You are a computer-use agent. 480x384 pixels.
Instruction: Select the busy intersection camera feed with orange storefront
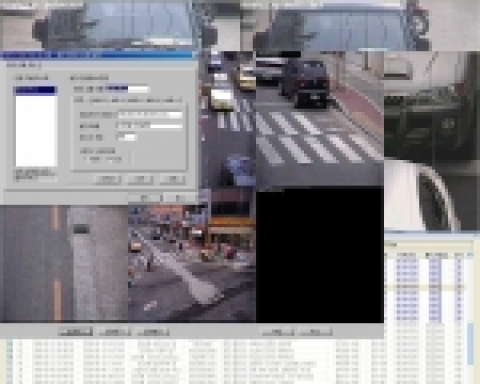tap(192, 263)
